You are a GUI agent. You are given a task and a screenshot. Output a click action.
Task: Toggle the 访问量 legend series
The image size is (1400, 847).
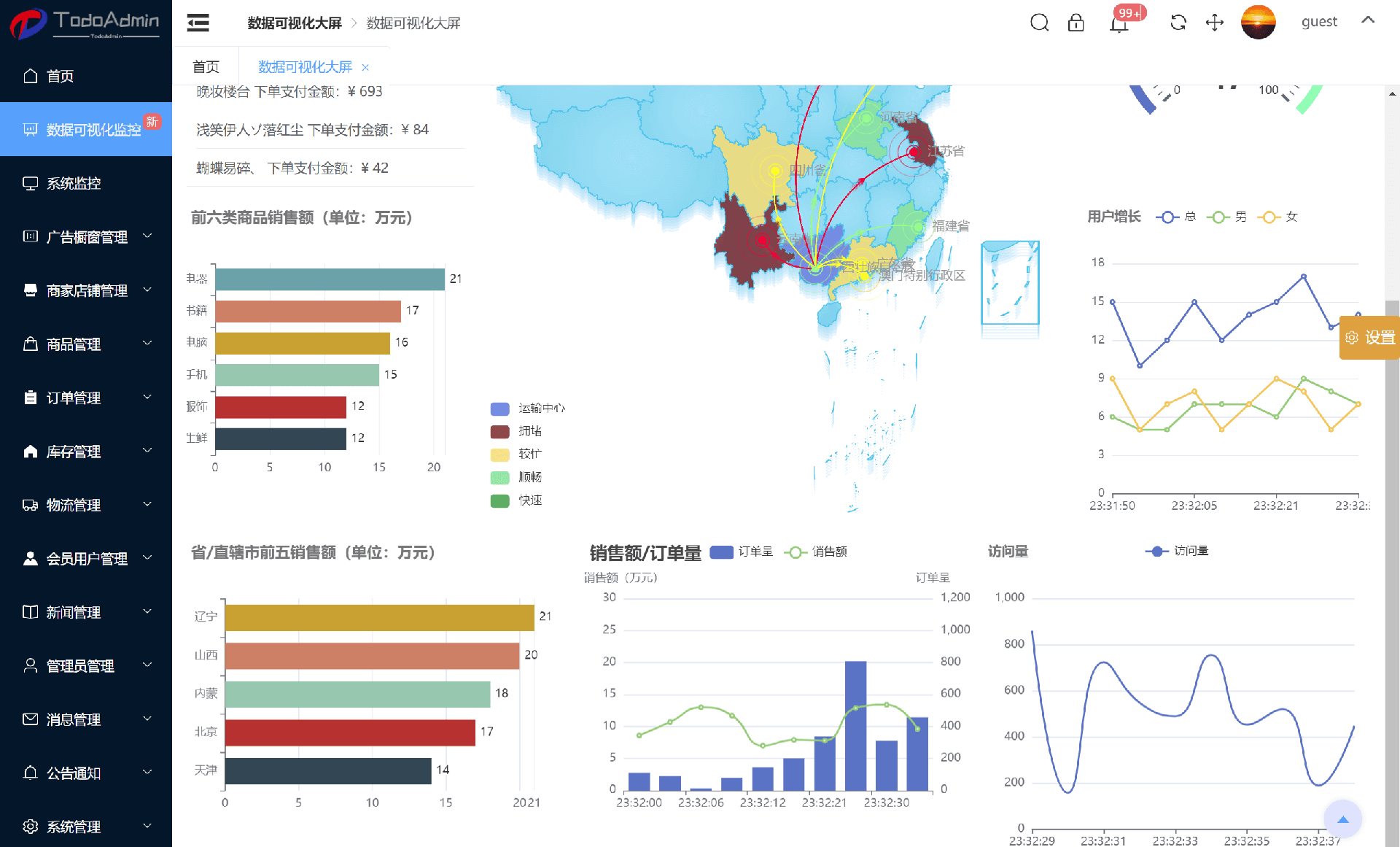pyautogui.click(x=1176, y=551)
